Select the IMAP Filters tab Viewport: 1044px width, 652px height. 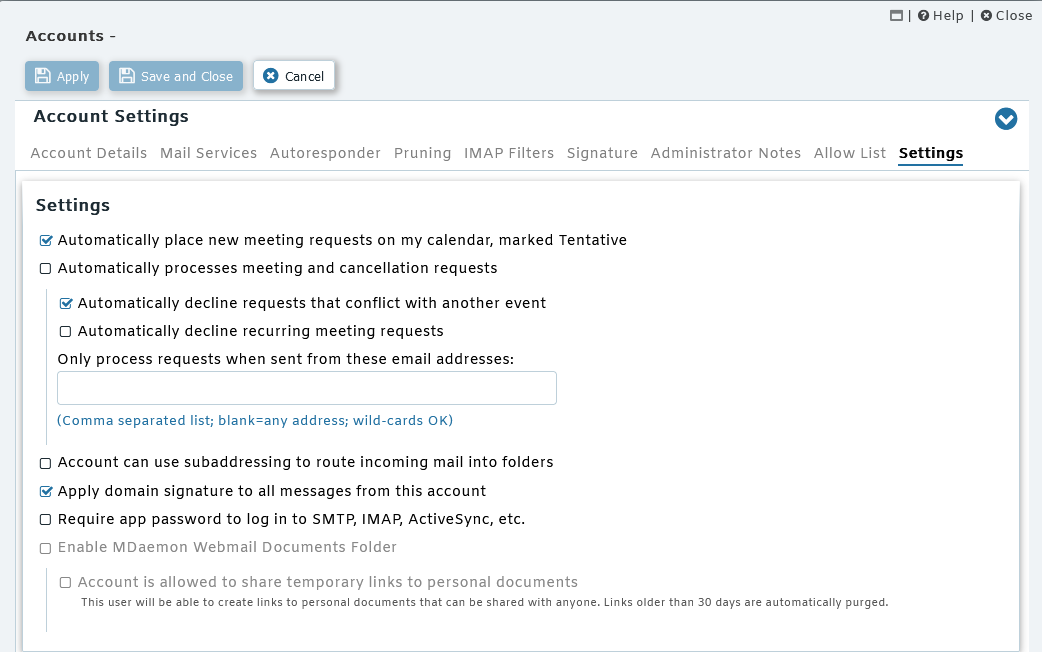tap(508, 153)
